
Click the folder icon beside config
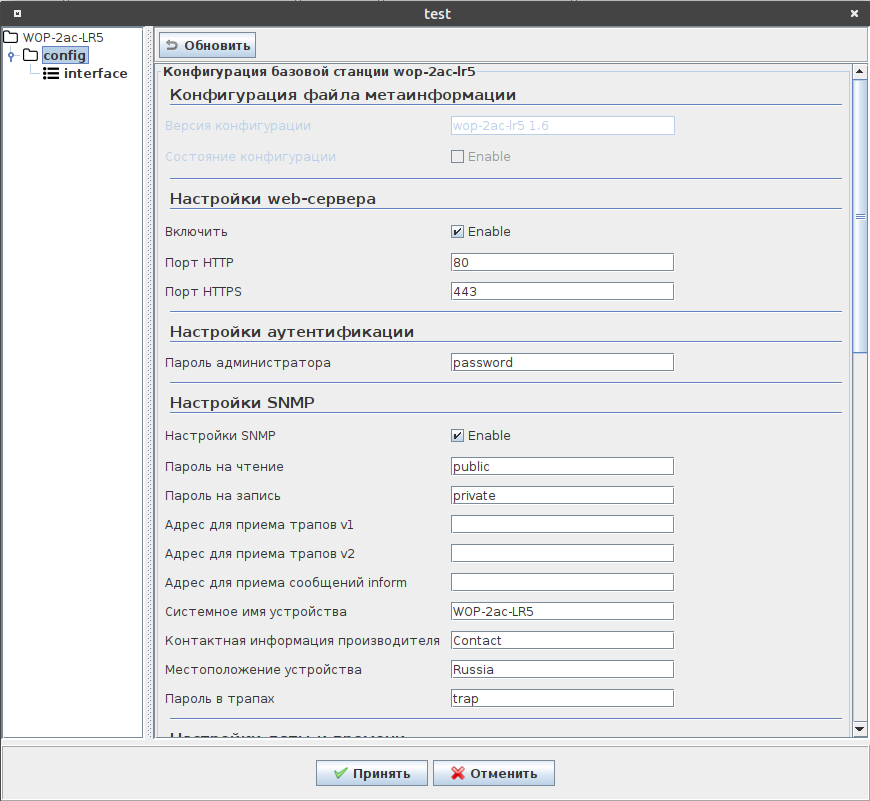point(30,55)
